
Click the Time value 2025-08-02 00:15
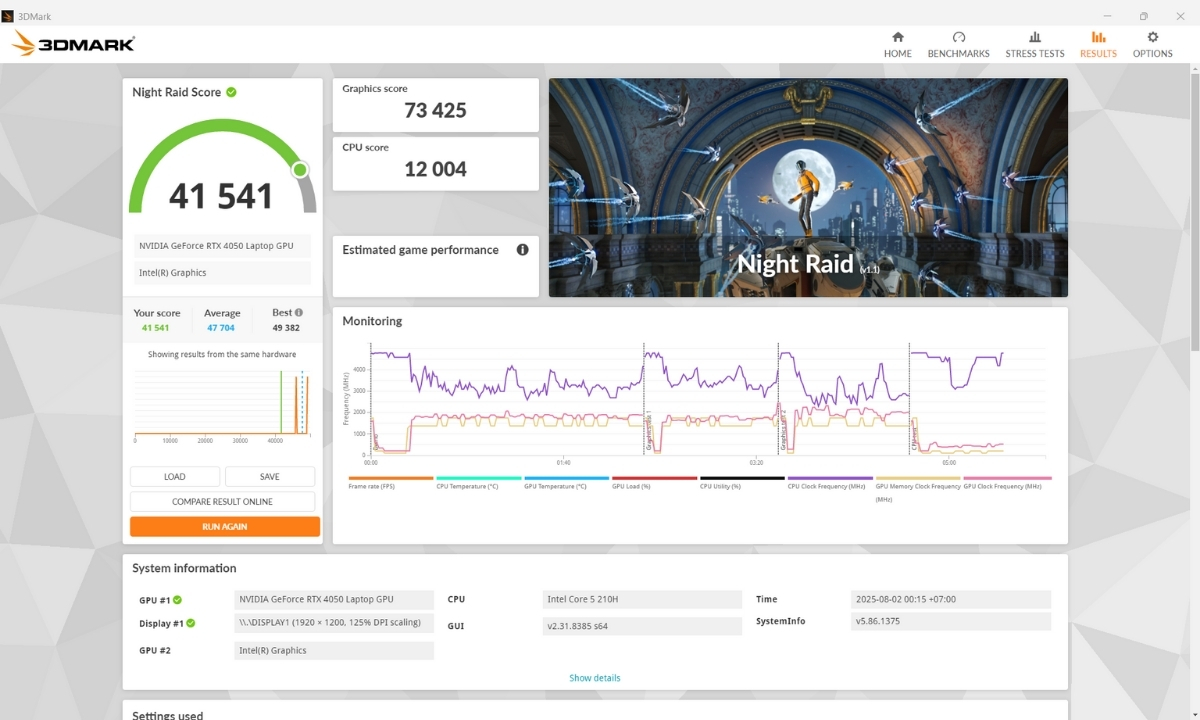tap(951, 600)
